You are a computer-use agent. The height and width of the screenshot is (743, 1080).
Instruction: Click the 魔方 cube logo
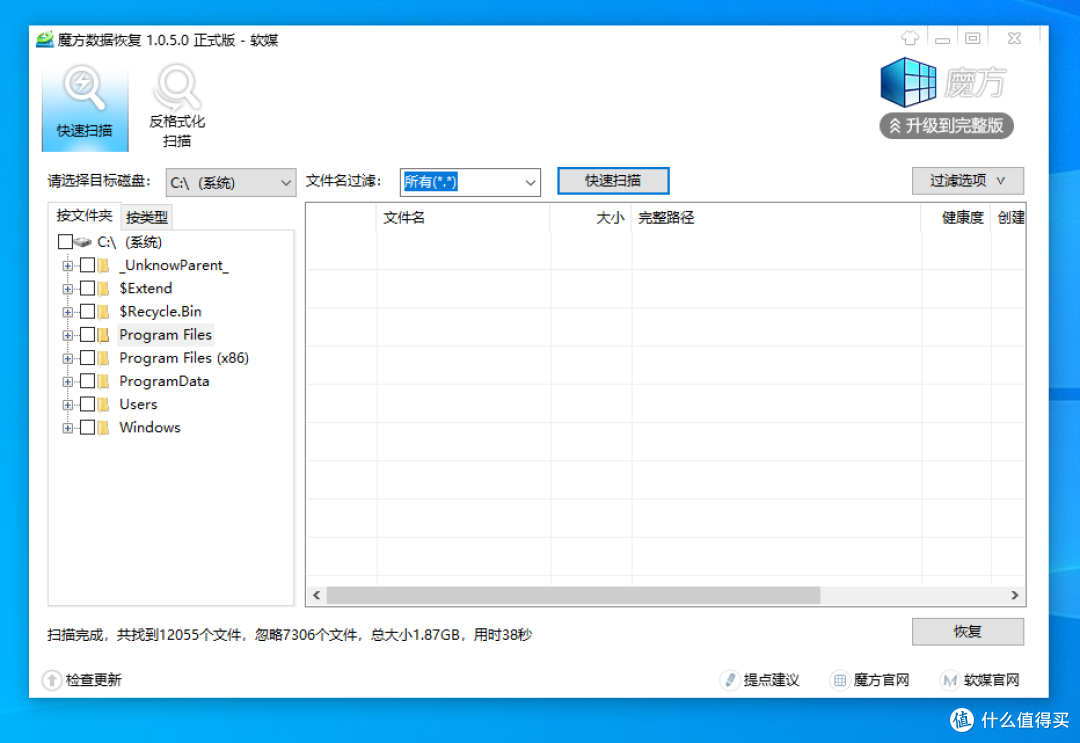pos(908,83)
